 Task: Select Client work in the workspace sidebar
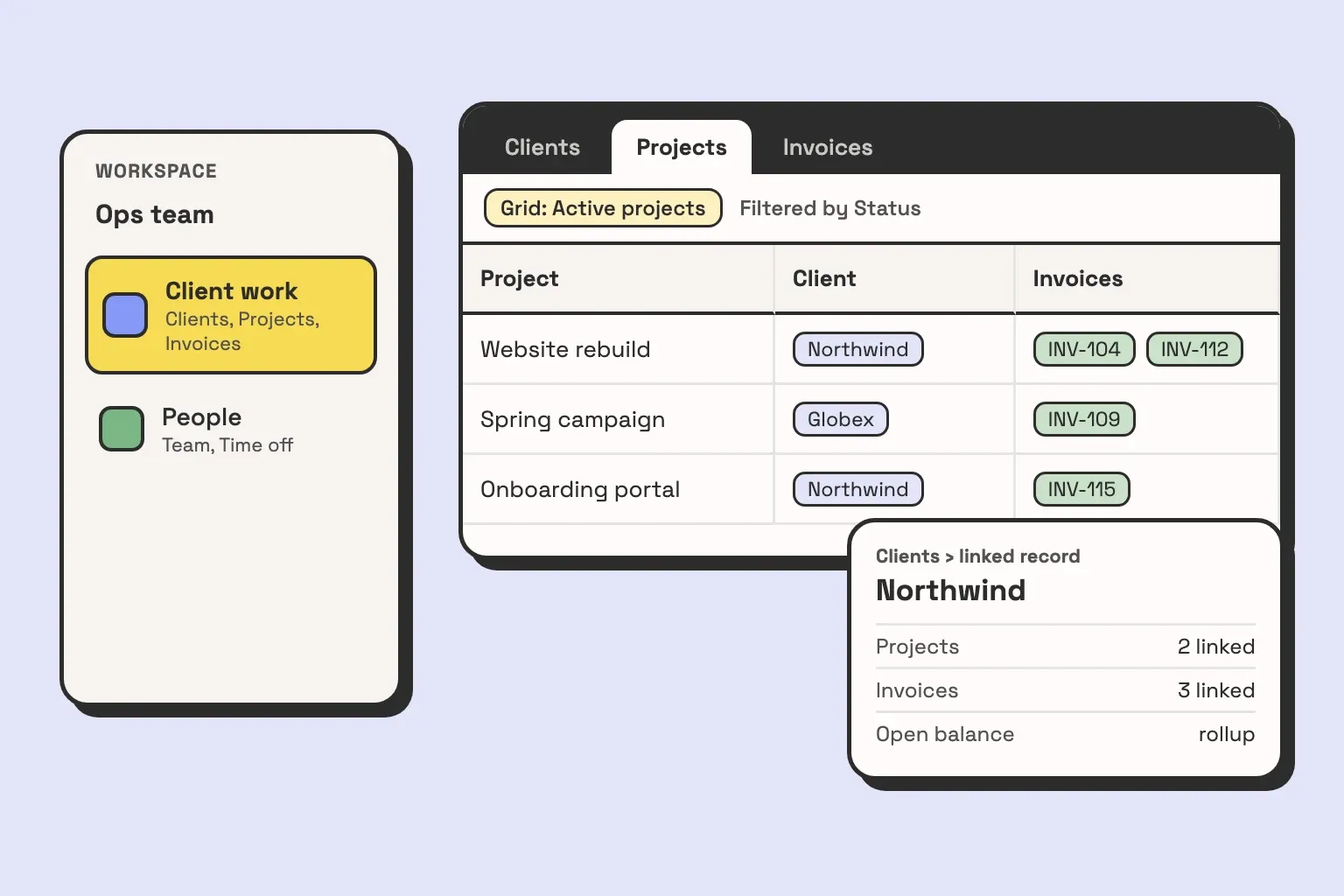click(x=231, y=315)
